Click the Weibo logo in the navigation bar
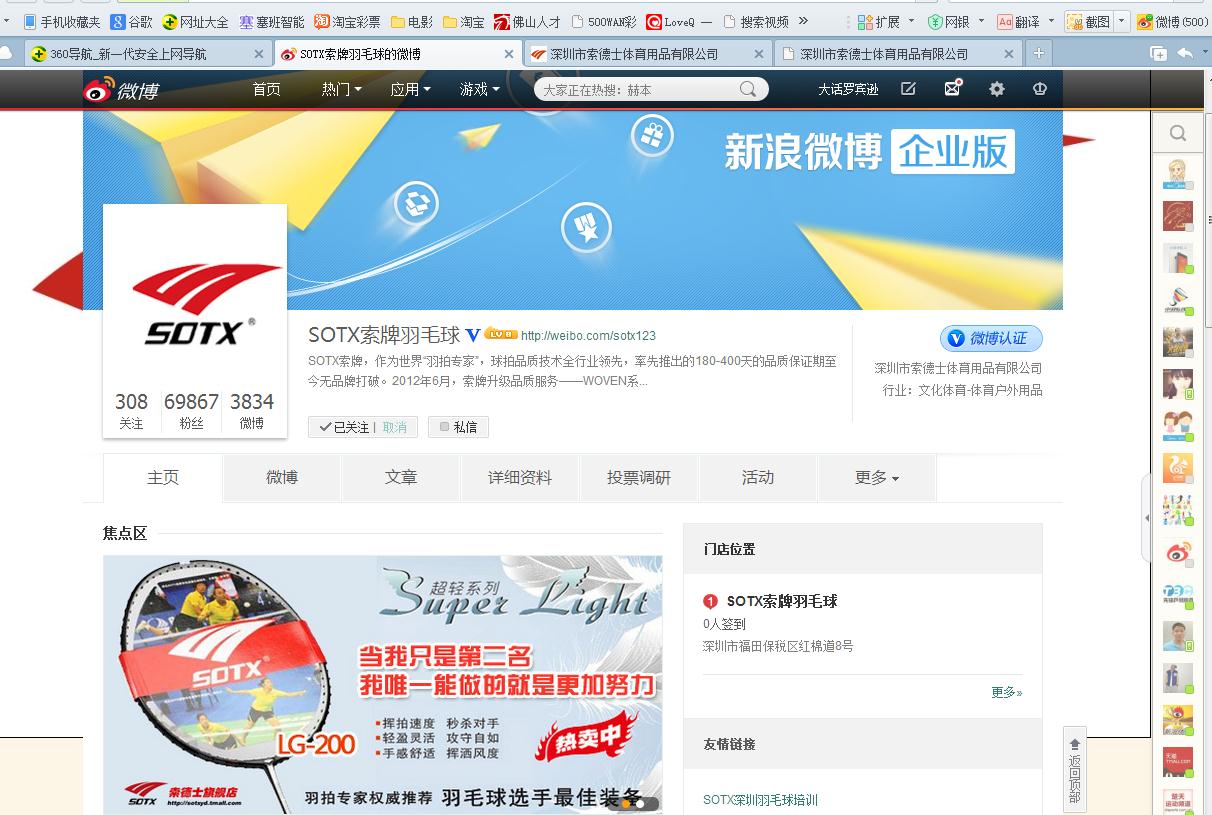Image resolution: width=1212 pixels, height=815 pixels. click(121, 90)
